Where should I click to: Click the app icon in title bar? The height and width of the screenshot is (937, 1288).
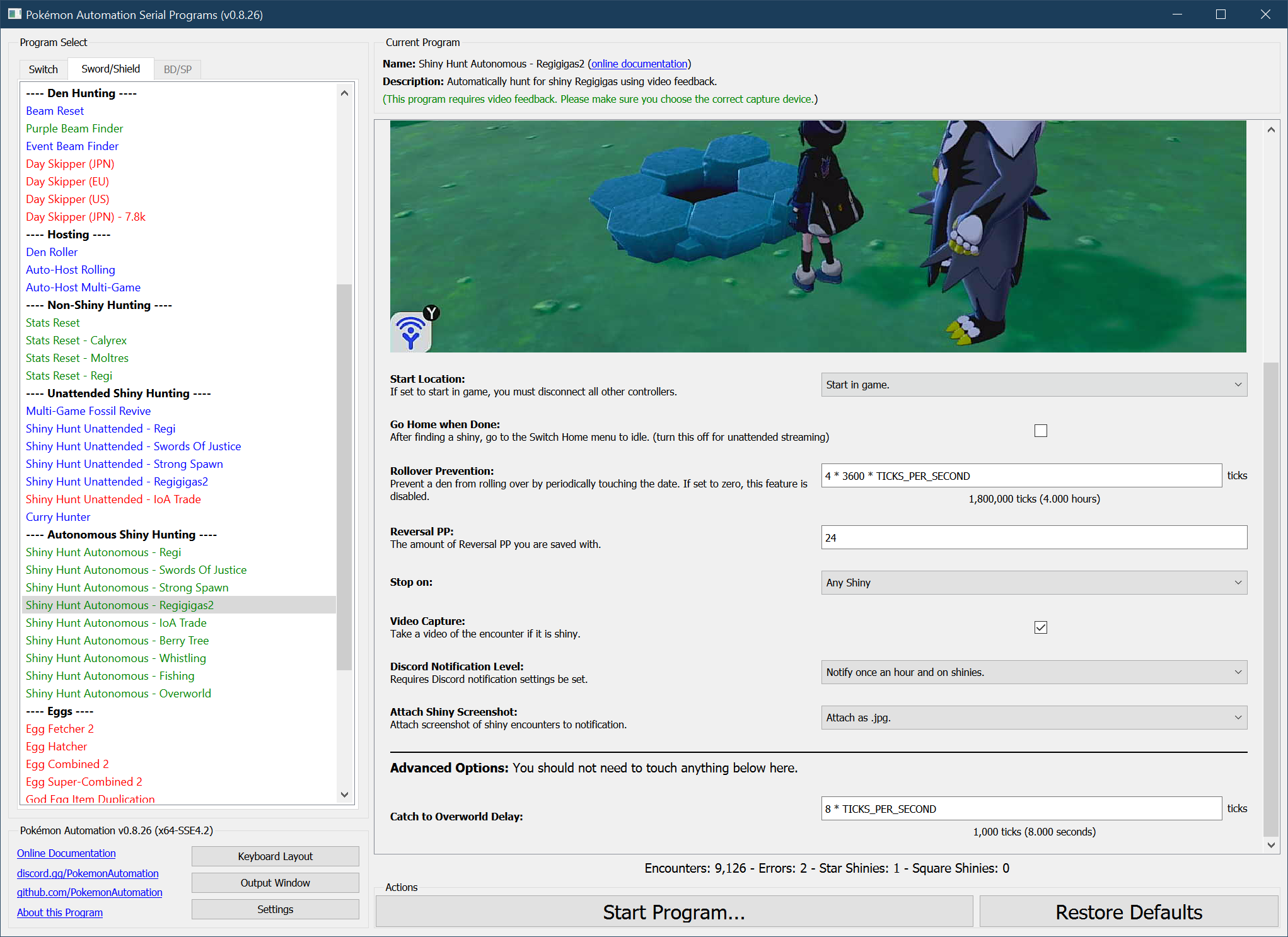14,14
